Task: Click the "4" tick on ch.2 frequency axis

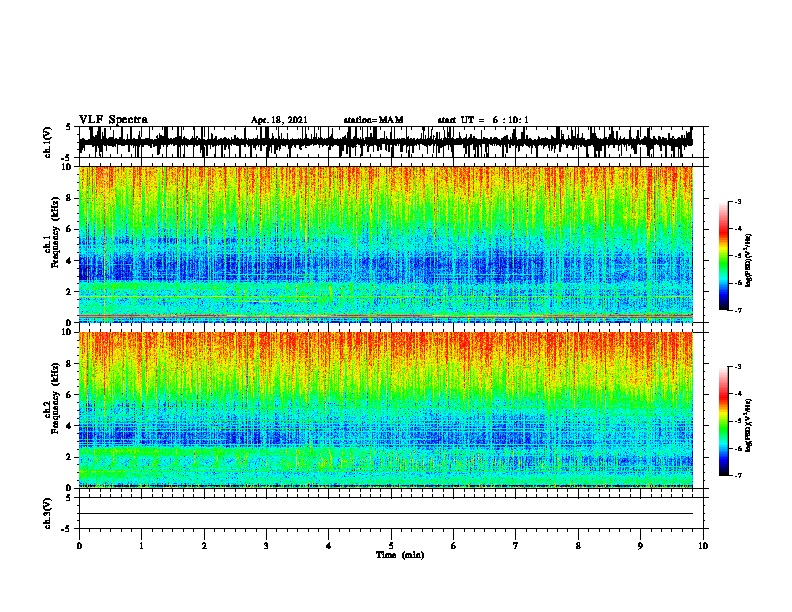Action: pyautogui.click(x=70, y=426)
